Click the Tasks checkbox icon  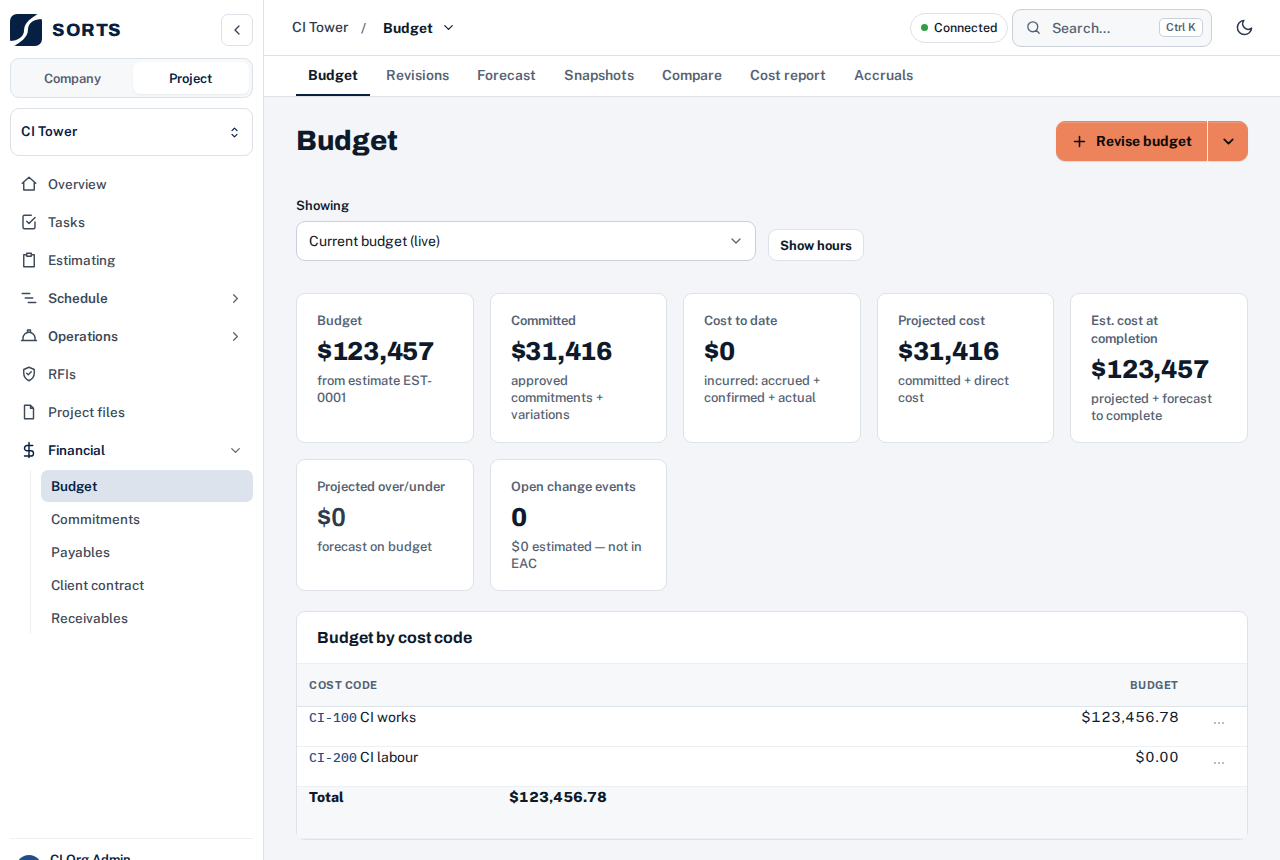coord(29,222)
